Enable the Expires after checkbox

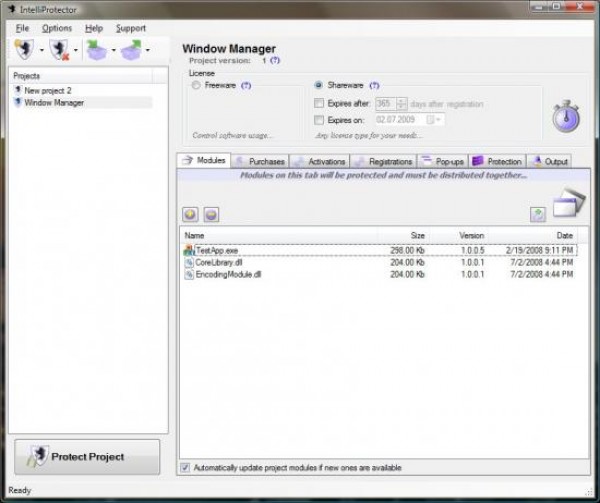[x=319, y=103]
